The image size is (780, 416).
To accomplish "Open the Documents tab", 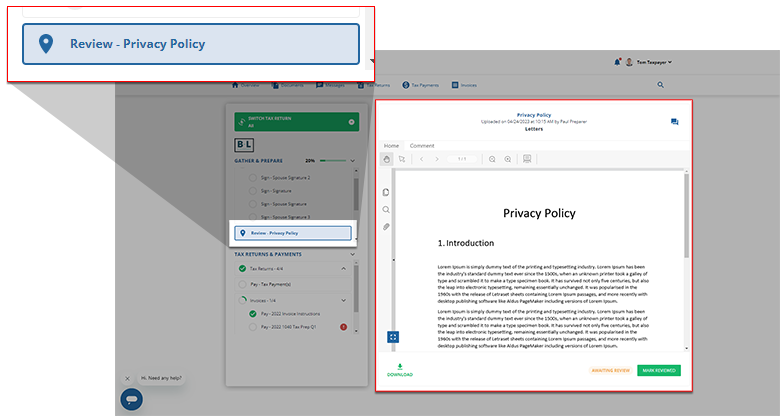I will [x=287, y=85].
